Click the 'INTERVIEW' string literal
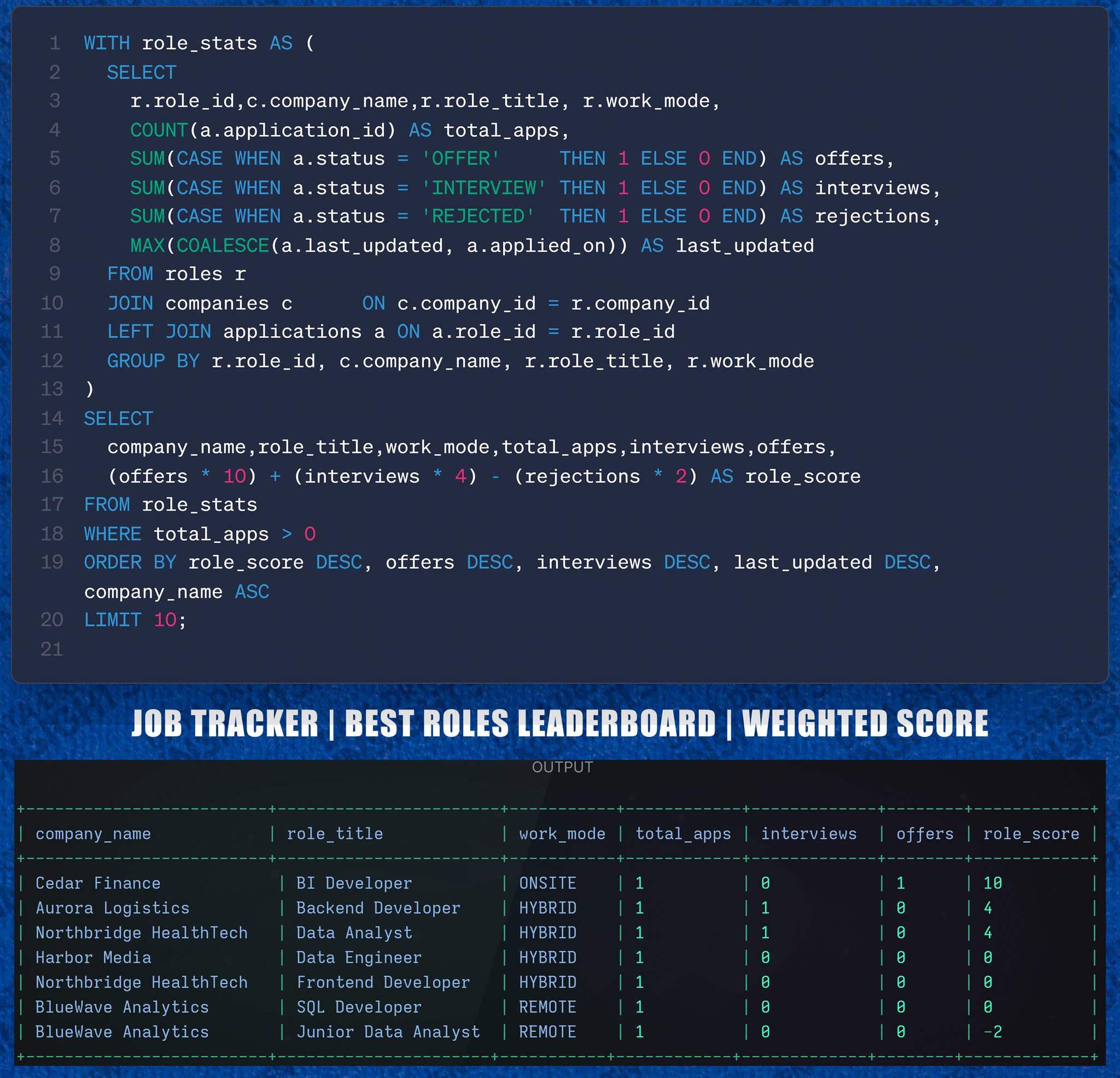 click(483, 188)
